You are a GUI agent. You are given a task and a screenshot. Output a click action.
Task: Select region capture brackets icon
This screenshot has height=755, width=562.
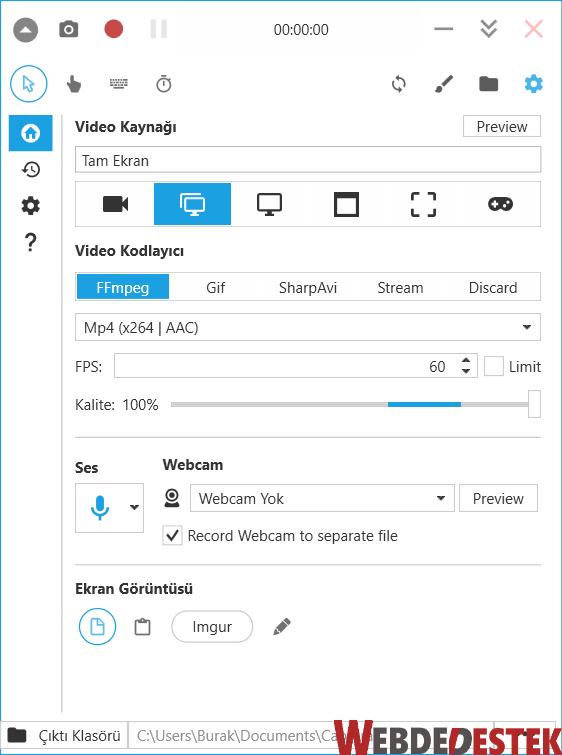(423, 204)
